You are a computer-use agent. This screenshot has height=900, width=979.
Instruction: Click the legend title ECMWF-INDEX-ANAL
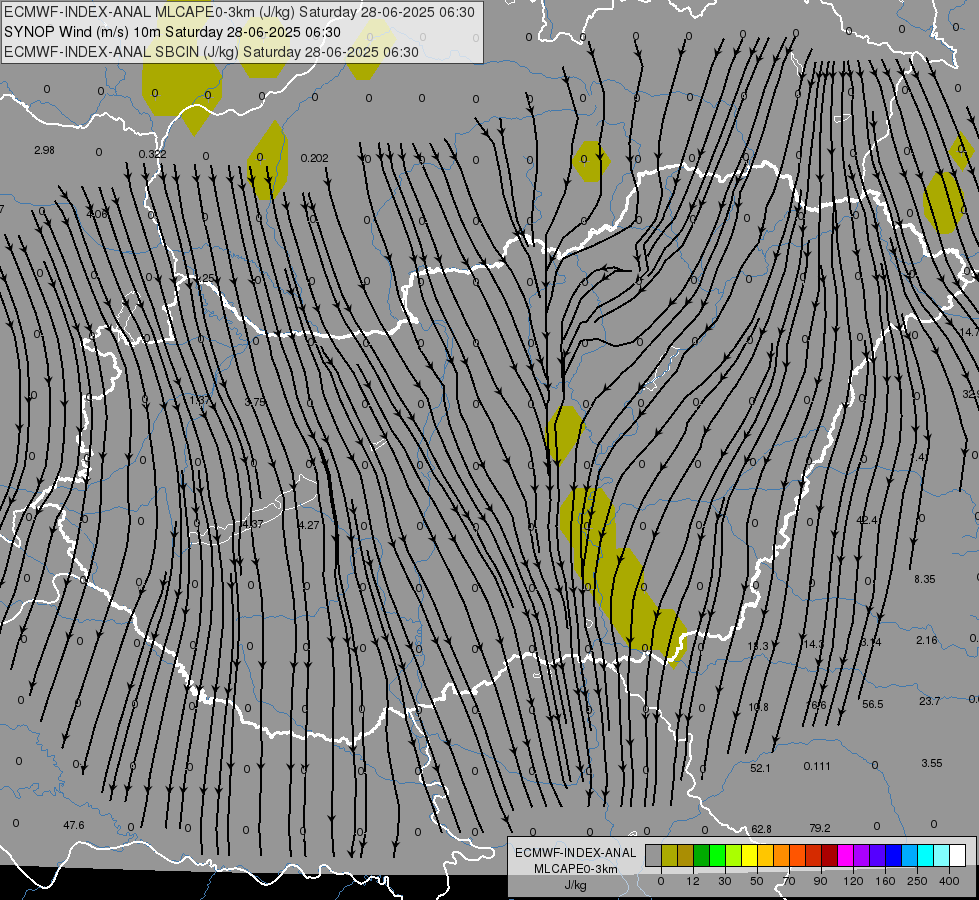point(576,853)
